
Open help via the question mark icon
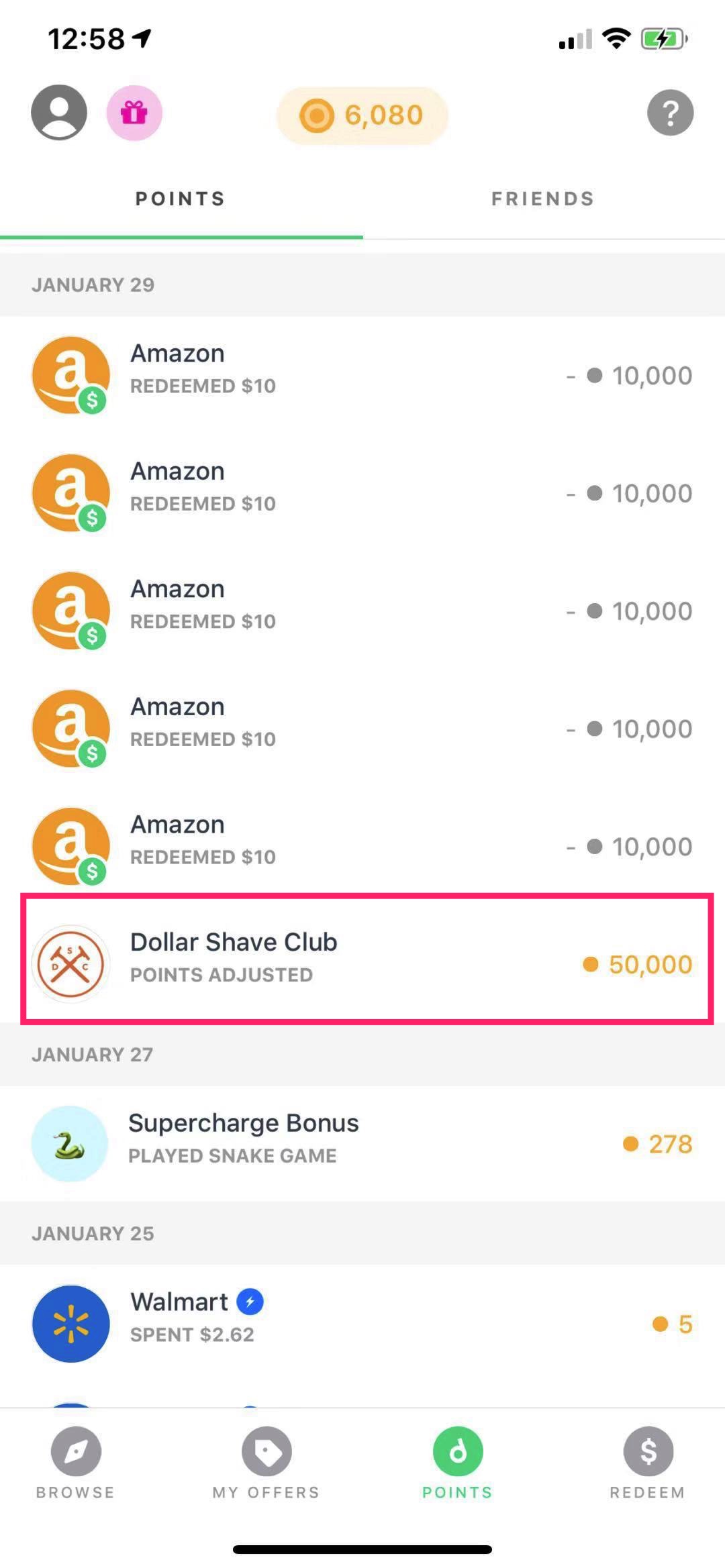point(670,113)
